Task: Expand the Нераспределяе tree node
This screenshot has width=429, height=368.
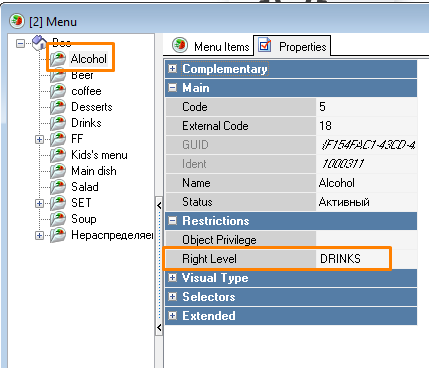Action: point(39,235)
